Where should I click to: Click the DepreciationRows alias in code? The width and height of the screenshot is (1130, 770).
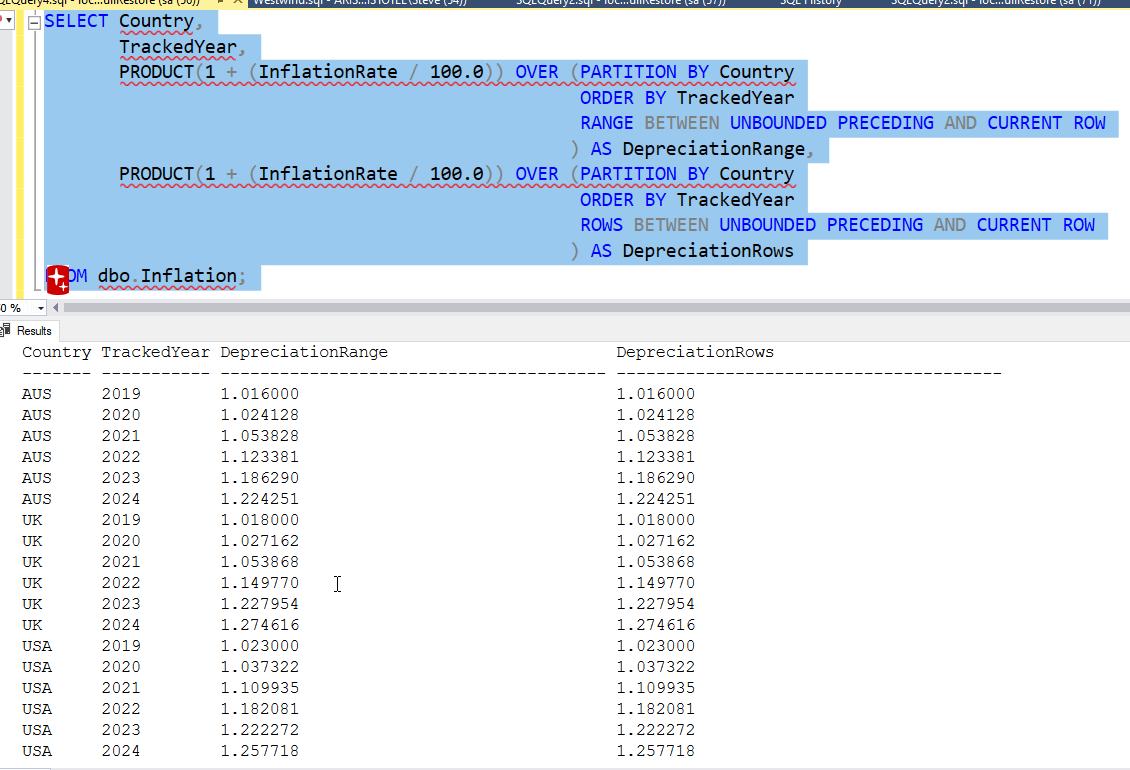(708, 251)
